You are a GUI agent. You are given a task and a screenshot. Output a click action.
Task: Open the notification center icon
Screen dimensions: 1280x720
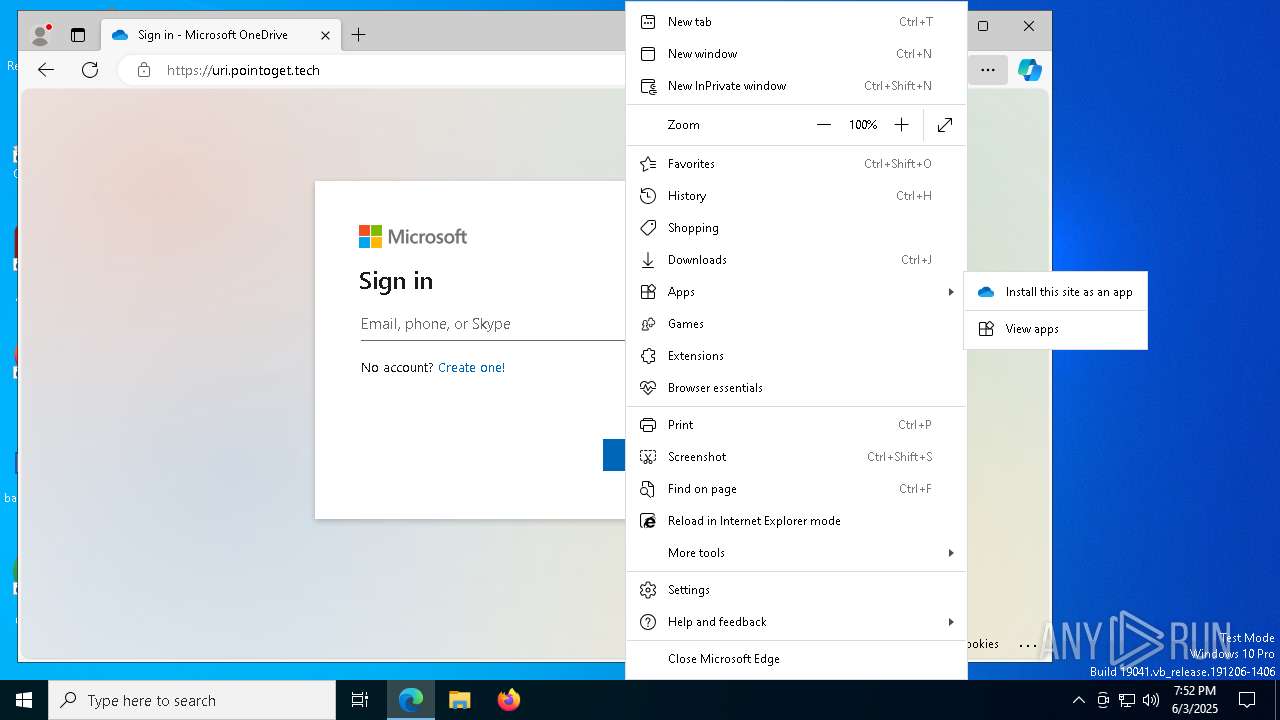click(x=1247, y=700)
